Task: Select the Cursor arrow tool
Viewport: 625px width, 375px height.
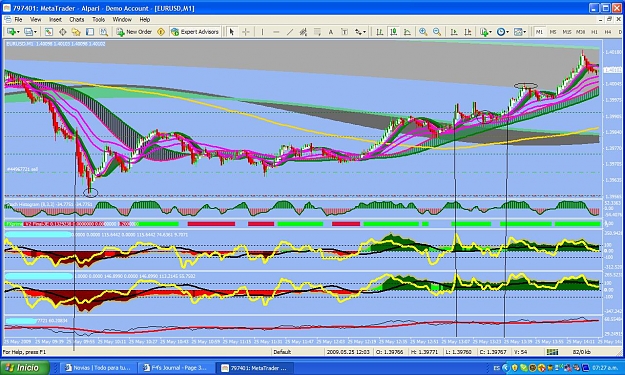Action: point(232,32)
